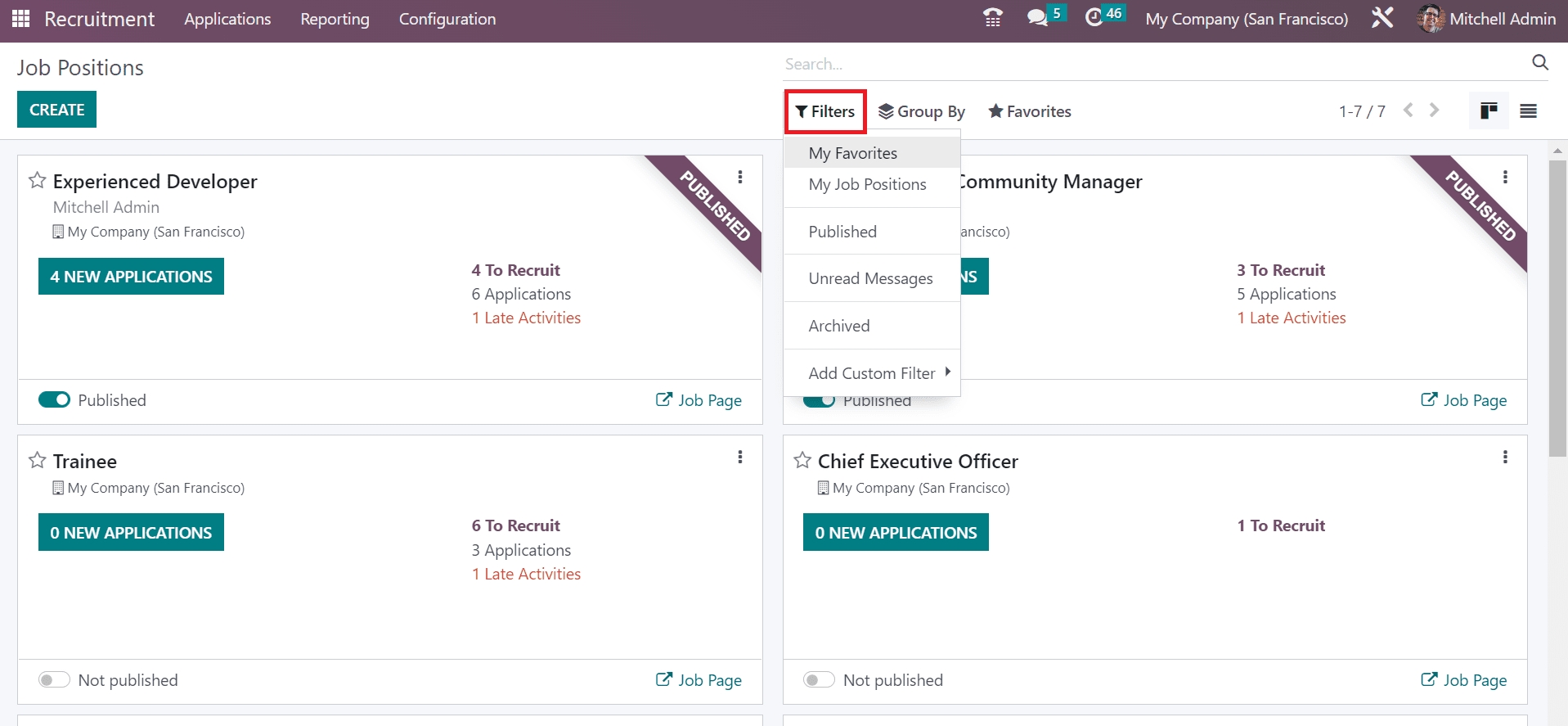The image size is (1568, 726).
Task: Open the Reporting menu
Action: [335, 19]
